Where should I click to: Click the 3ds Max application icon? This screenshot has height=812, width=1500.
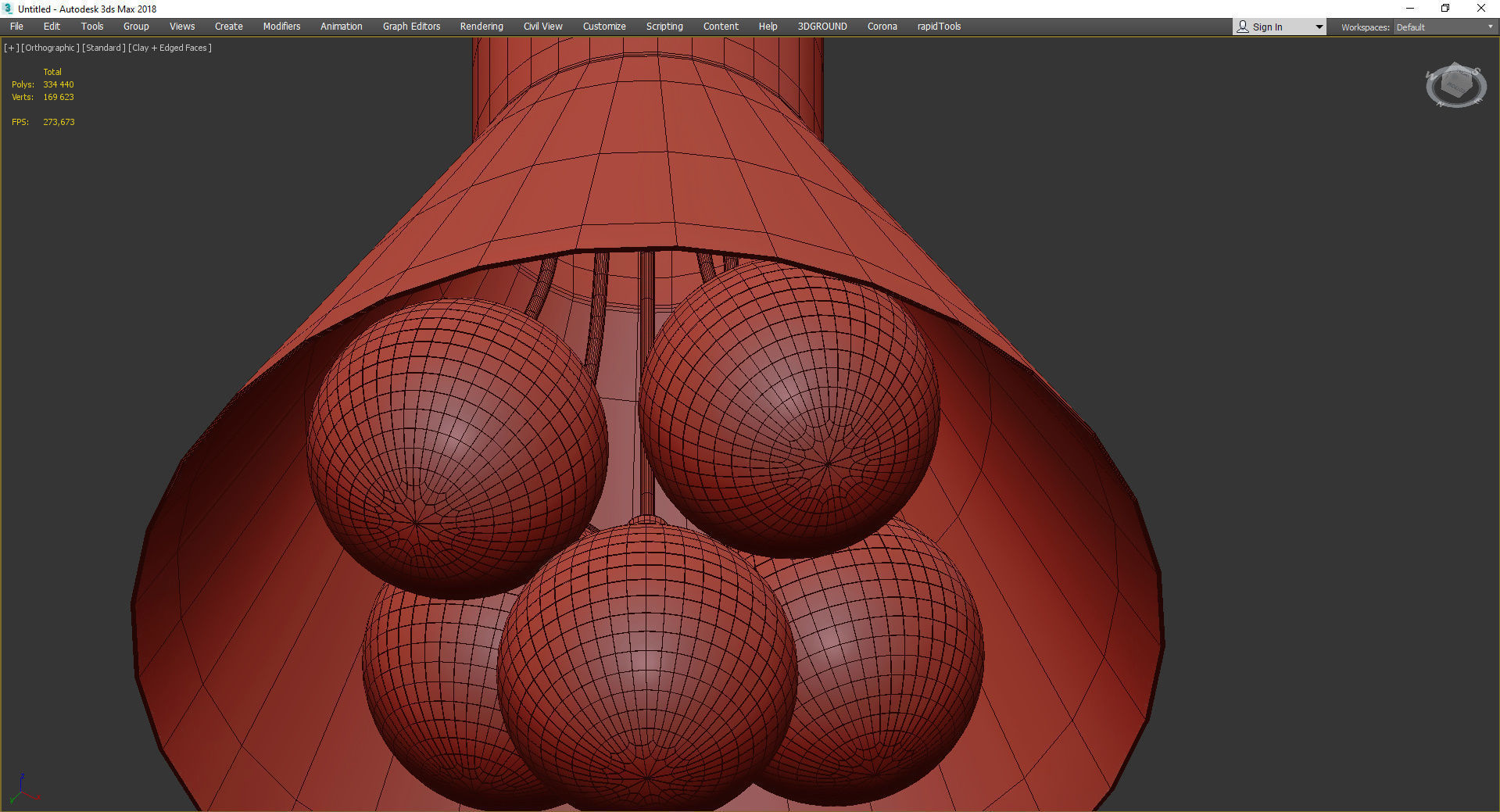click(8, 9)
